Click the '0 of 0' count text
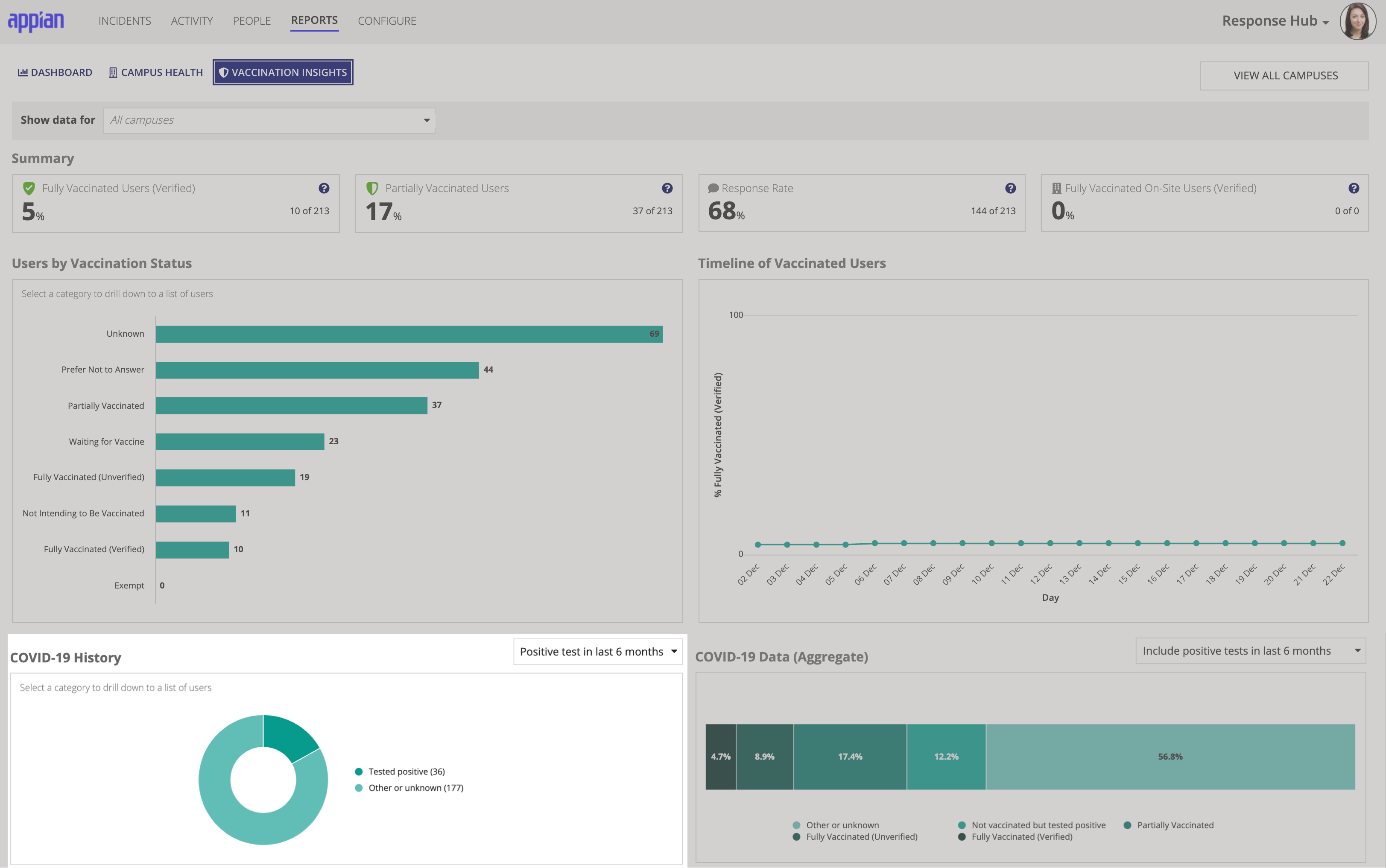This screenshot has width=1386, height=868. 1347,211
